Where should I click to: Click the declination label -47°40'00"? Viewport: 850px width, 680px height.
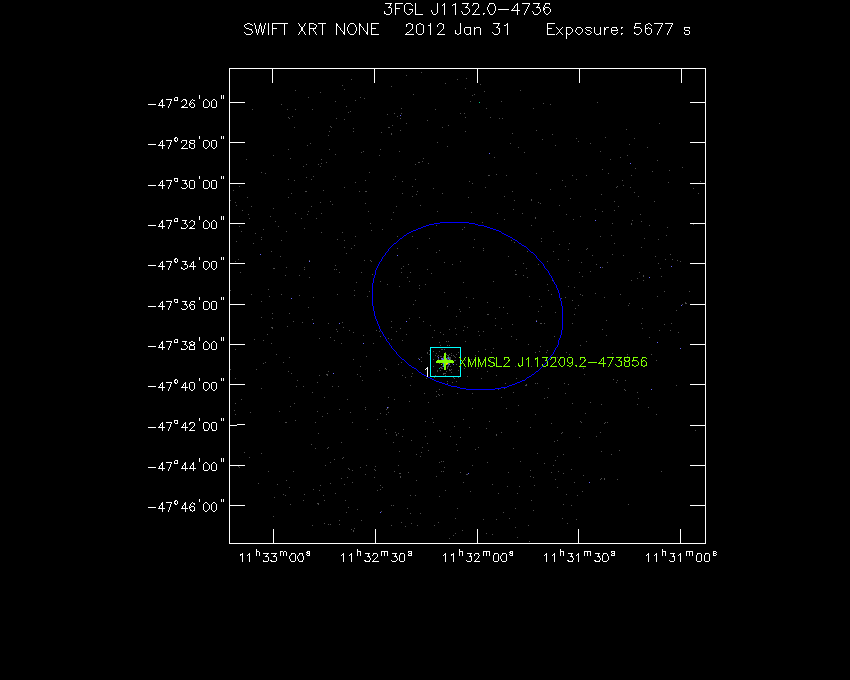pos(186,386)
